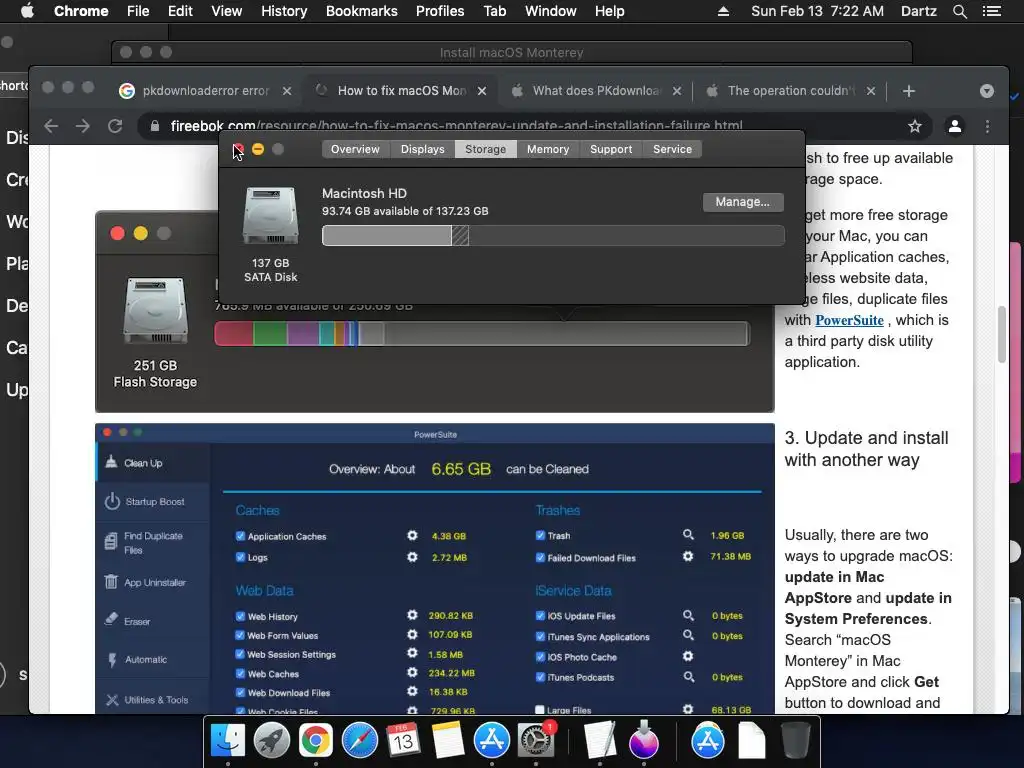
Task: Click the Manage... button
Action: pyautogui.click(x=743, y=202)
